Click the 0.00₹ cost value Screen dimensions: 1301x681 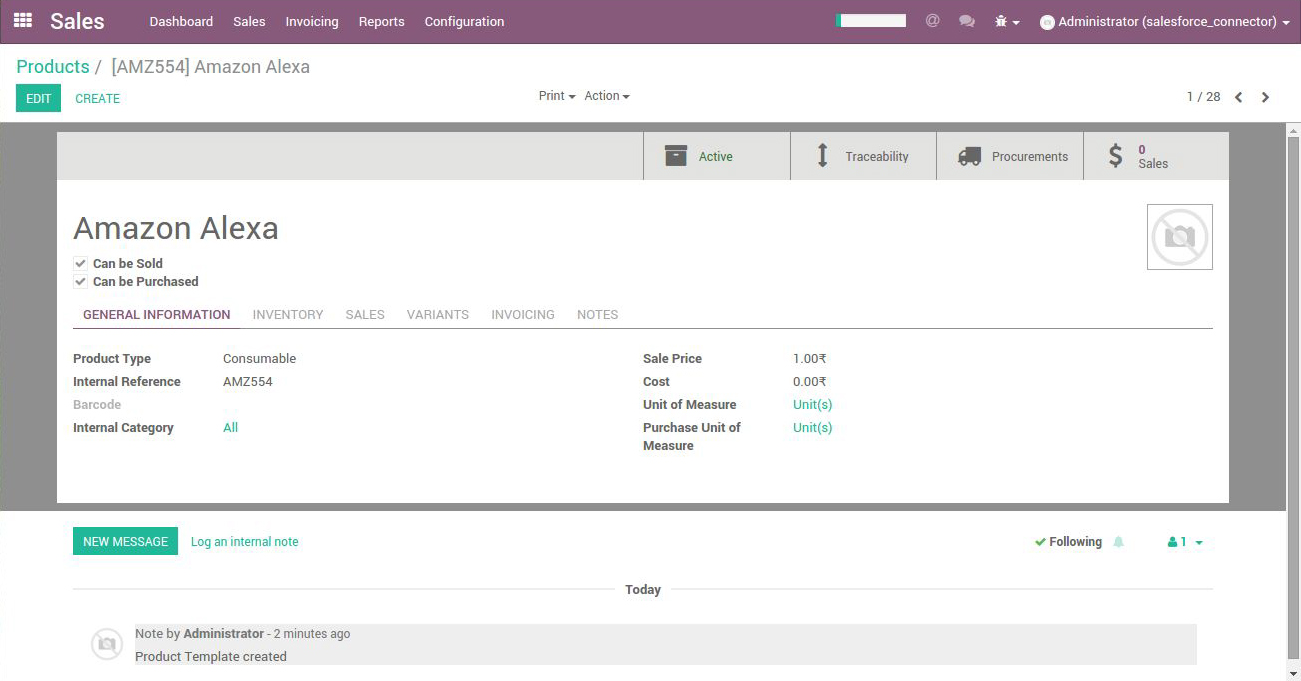(810, 382)
